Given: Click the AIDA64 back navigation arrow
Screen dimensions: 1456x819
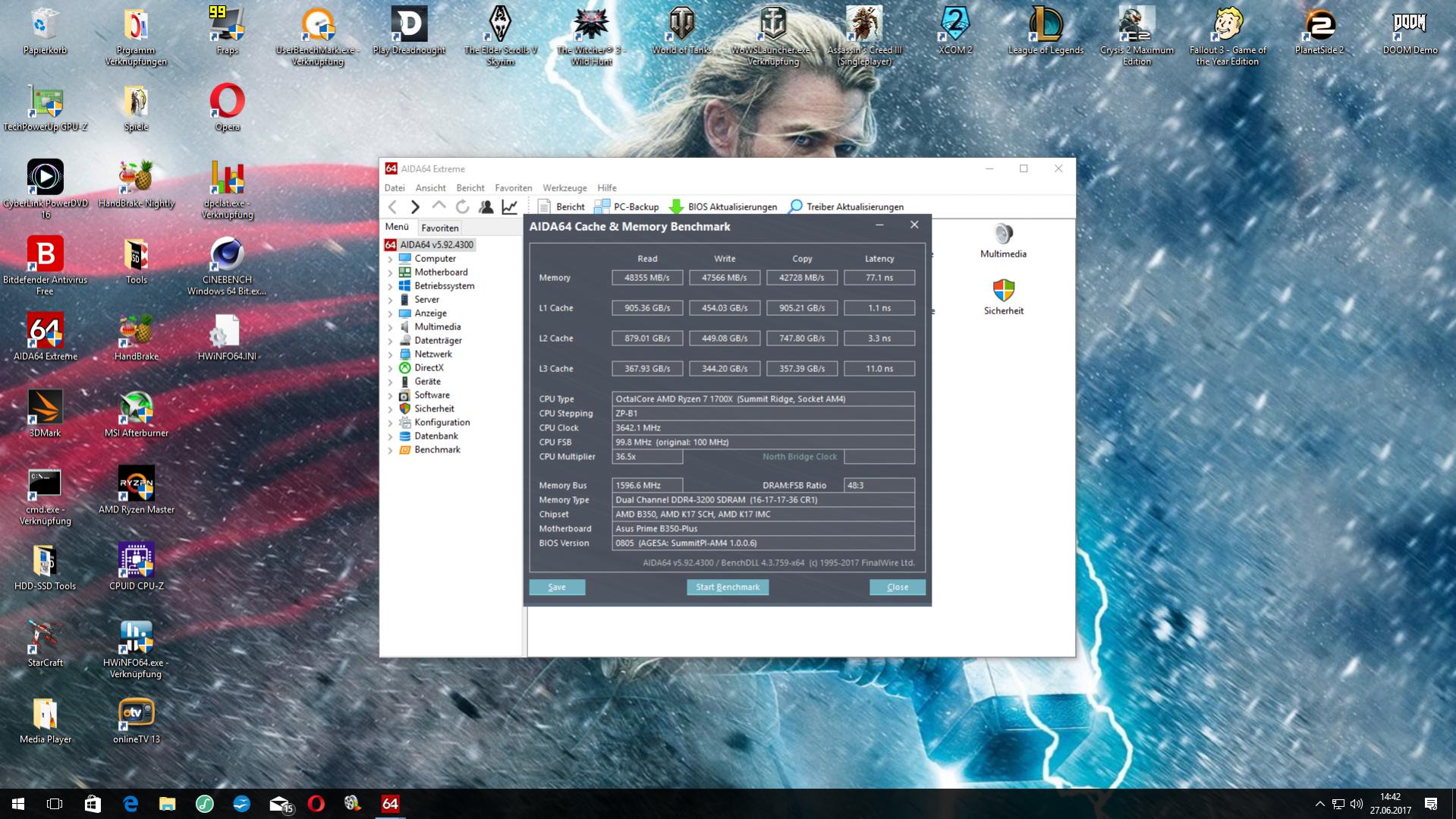Looking at the screenshot, I should pyautogui.click(x=392, y=206).
